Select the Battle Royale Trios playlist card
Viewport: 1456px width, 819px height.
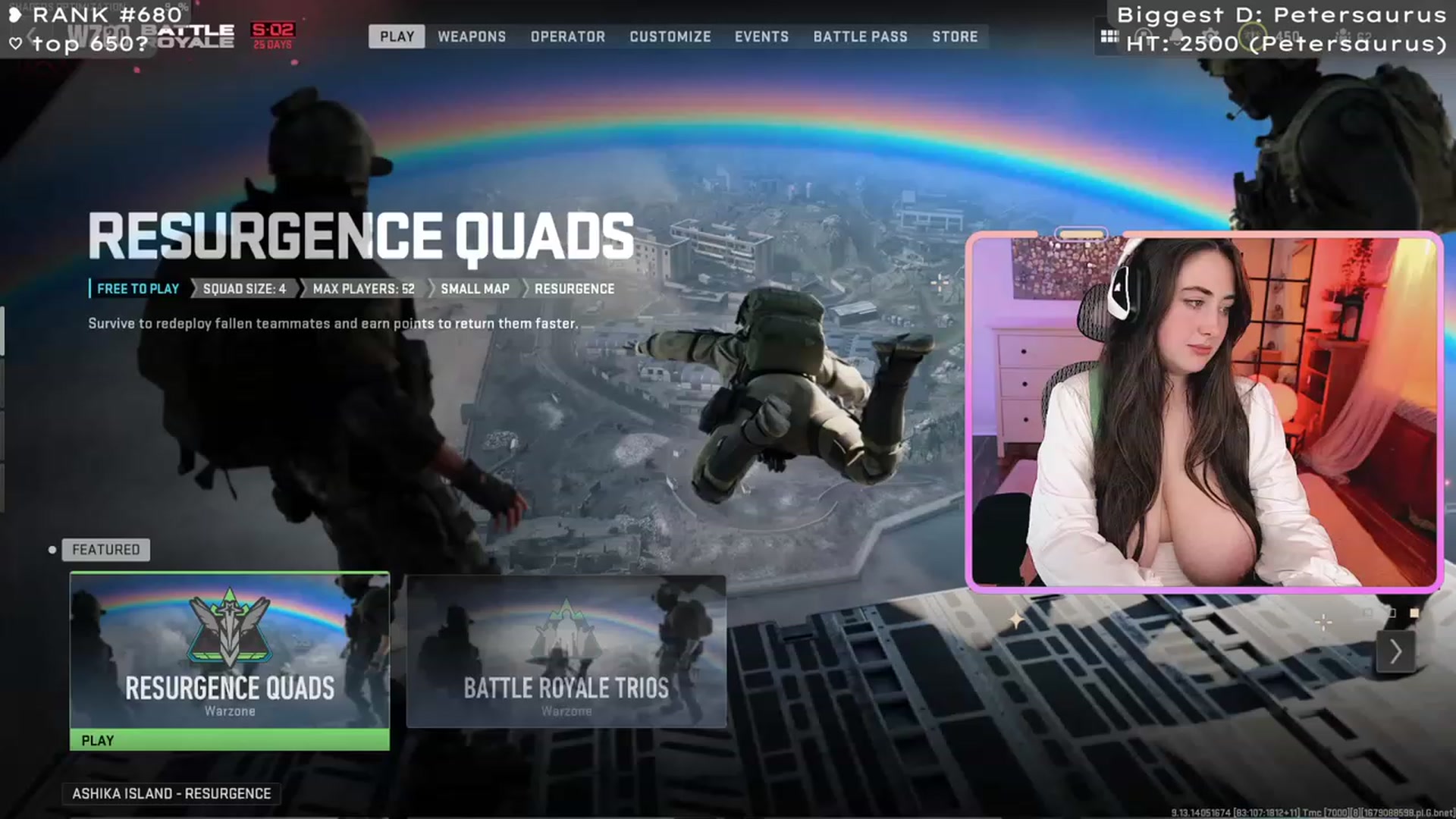tap(566, 651)
